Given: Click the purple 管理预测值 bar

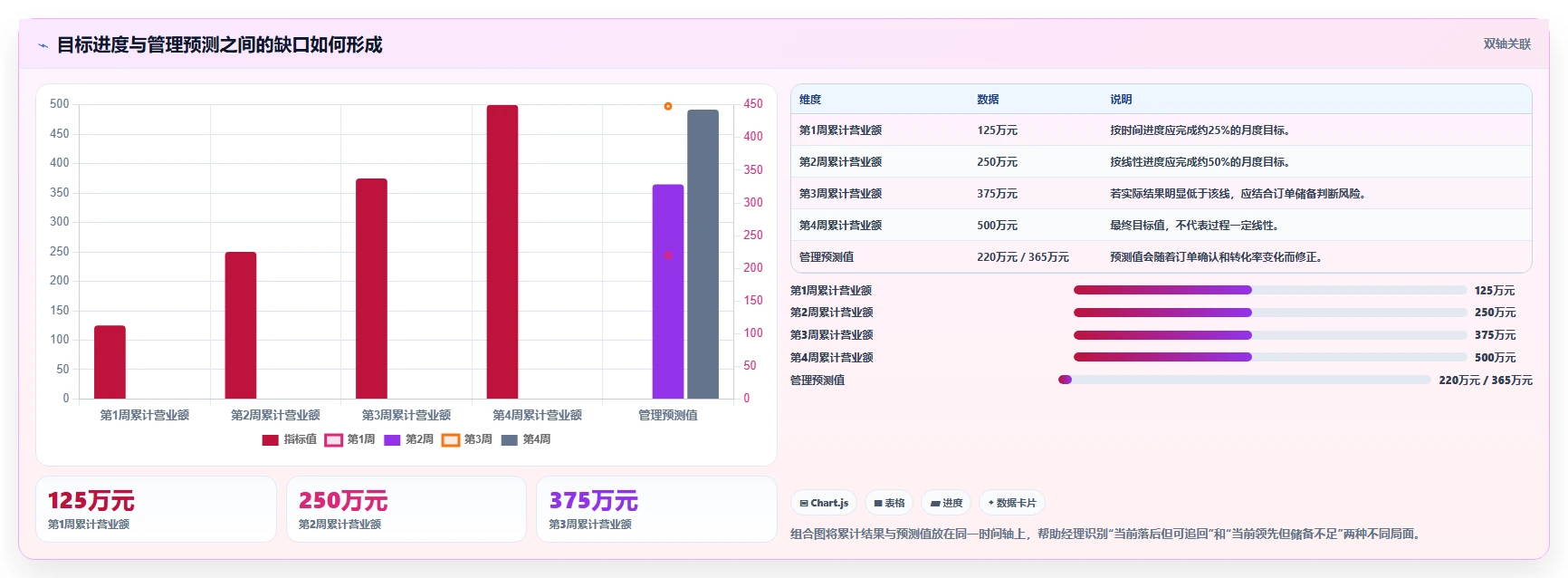Looking at the screenshot, I should pyautogui.click(x=668, y=292).
